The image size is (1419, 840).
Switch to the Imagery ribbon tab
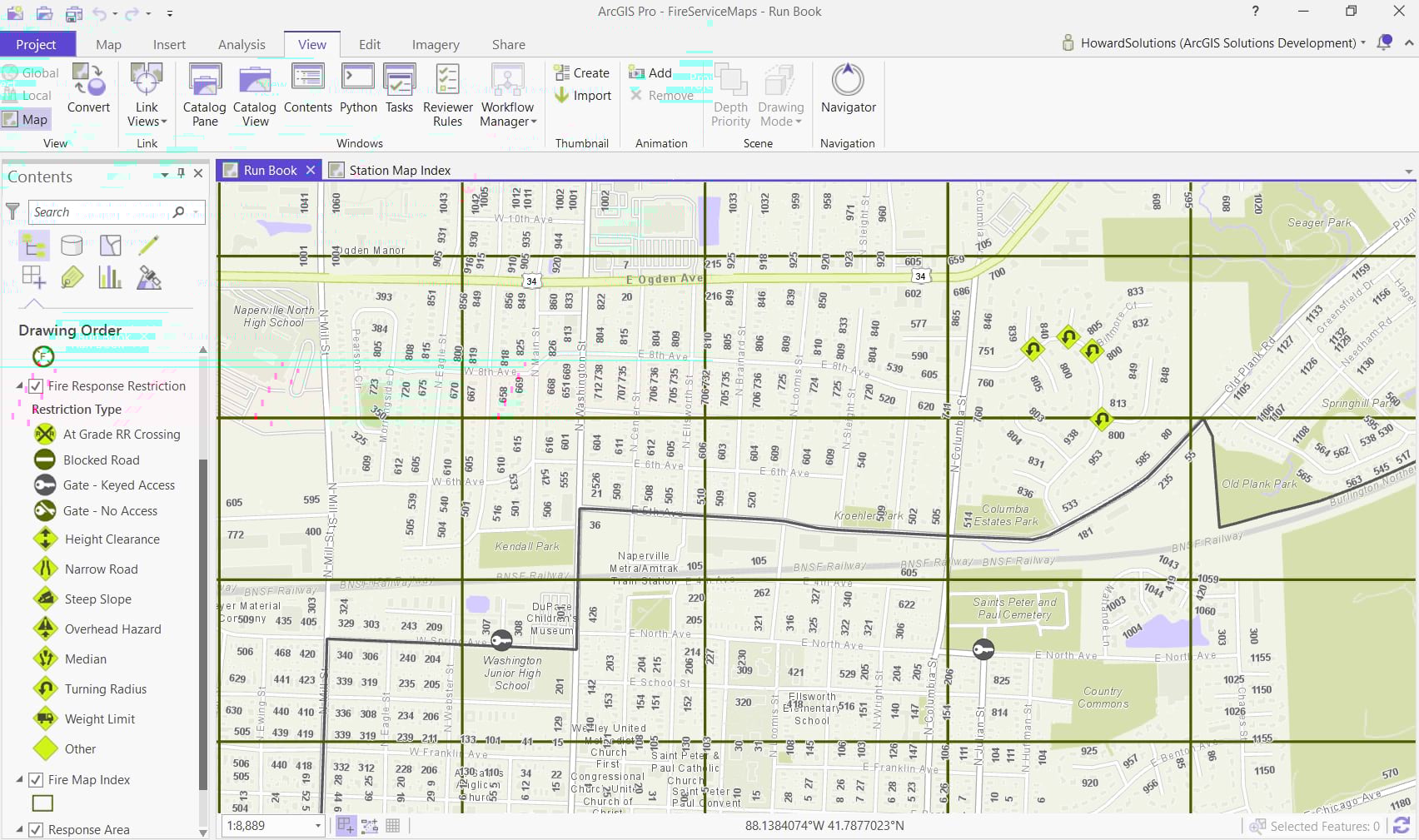point(436,44)
